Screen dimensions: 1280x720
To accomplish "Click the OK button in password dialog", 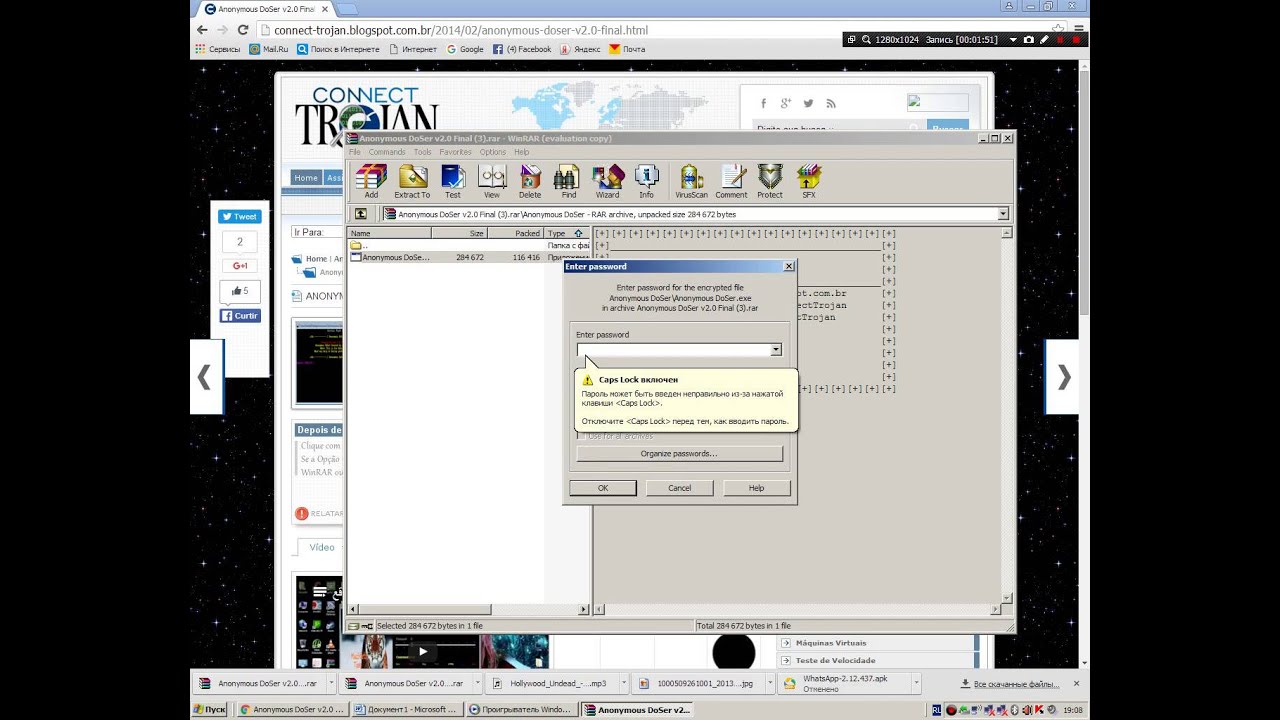I will [x=603, y=488].
